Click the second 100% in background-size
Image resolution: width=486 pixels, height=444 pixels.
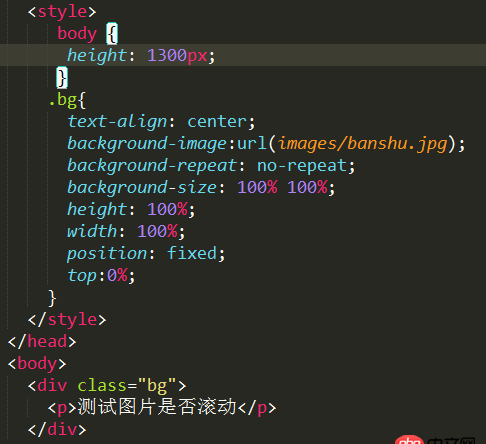click(x=307, y=188)
